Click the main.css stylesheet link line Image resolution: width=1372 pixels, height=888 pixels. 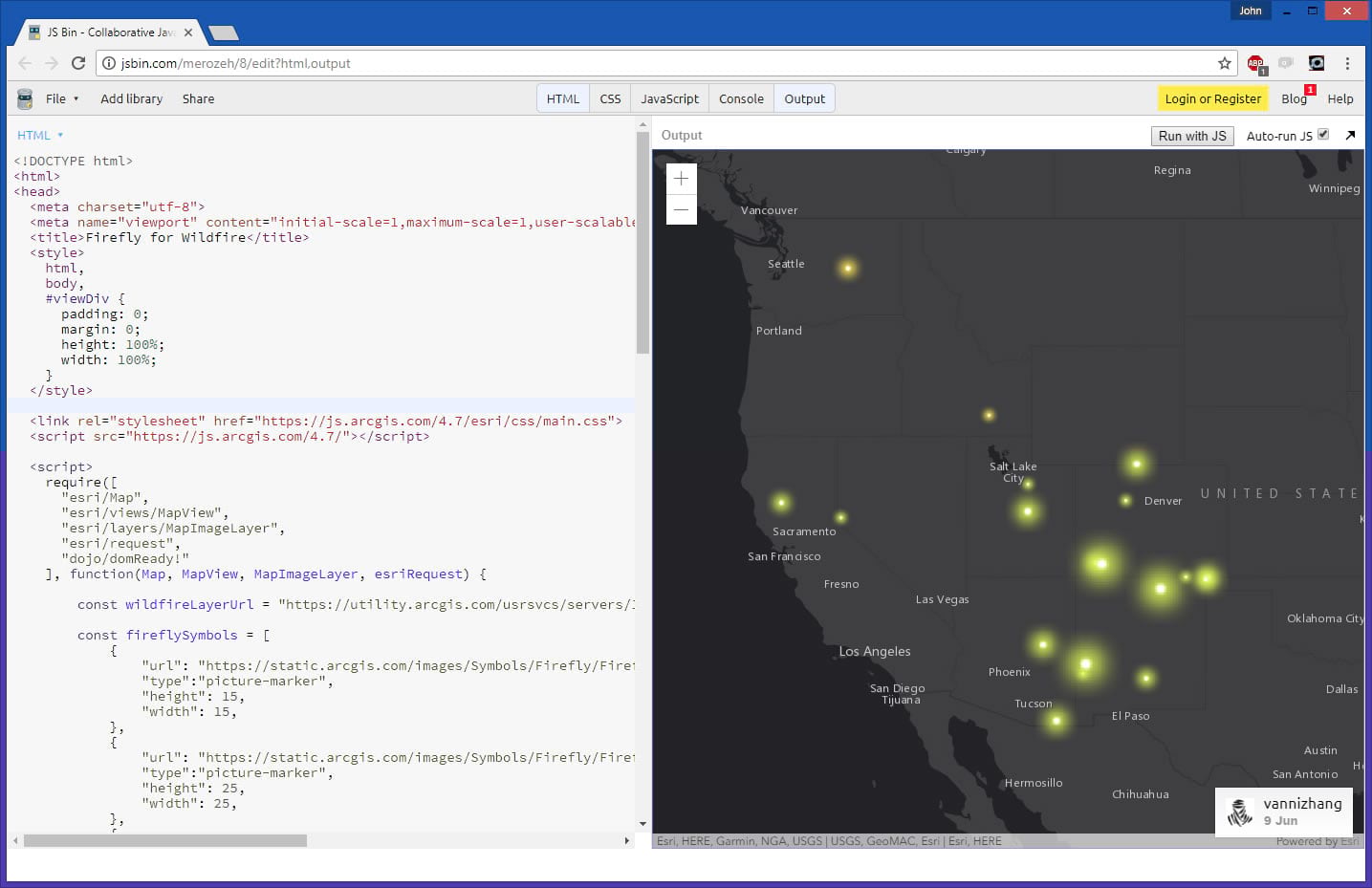pos(326,422)
